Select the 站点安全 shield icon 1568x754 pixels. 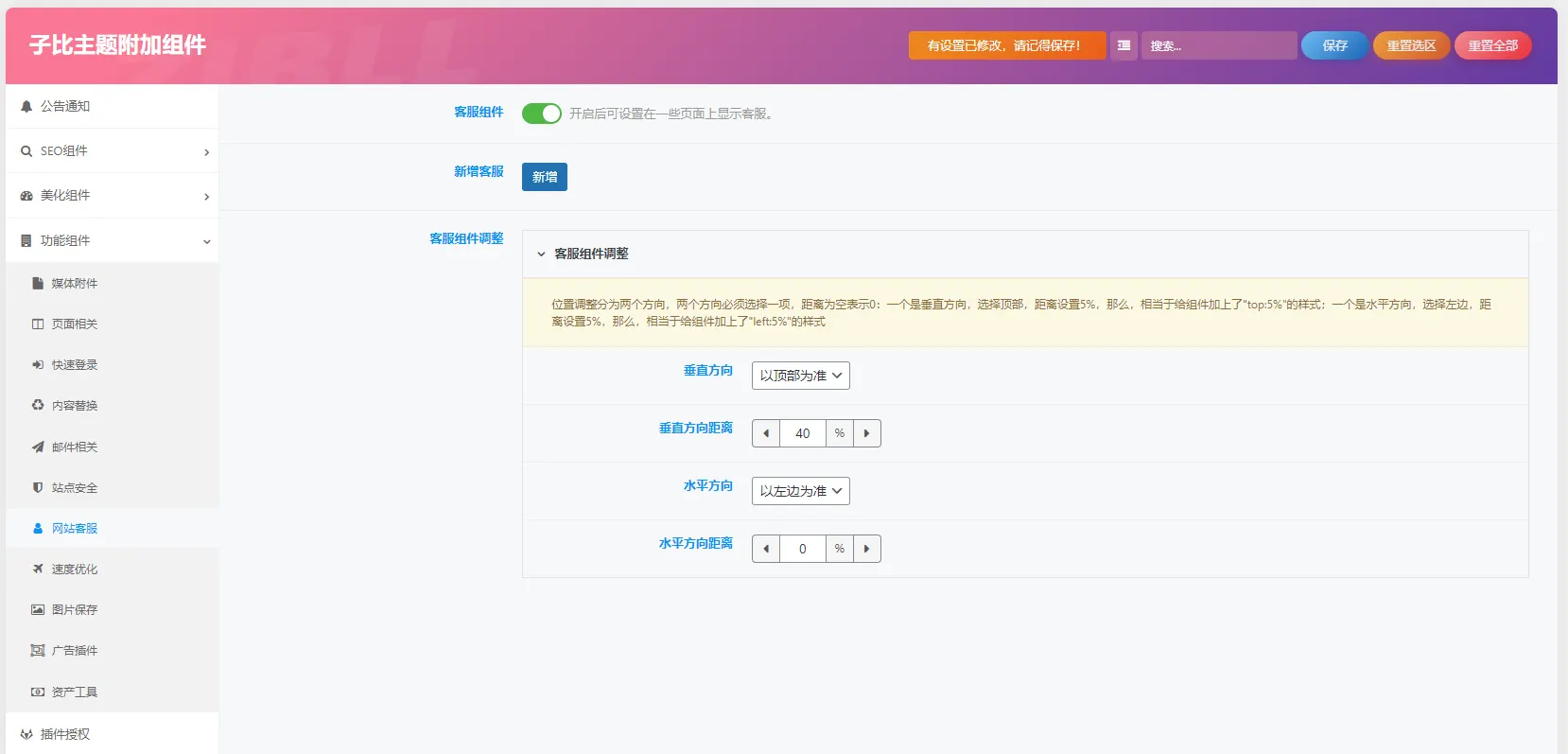point(38,487)
